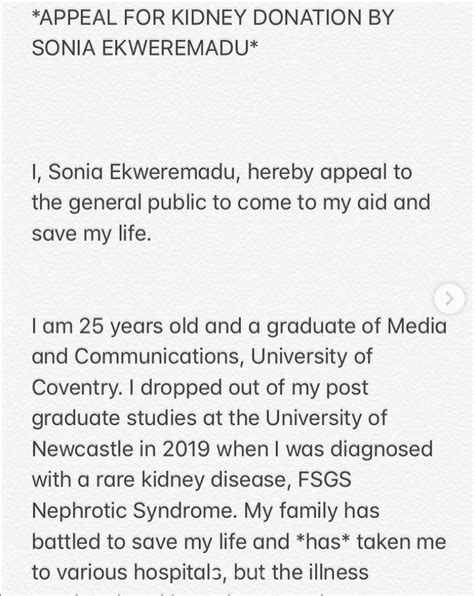Advance to the next slide using the chevron arrow
The image size is (474, 596).
[449, 299]
